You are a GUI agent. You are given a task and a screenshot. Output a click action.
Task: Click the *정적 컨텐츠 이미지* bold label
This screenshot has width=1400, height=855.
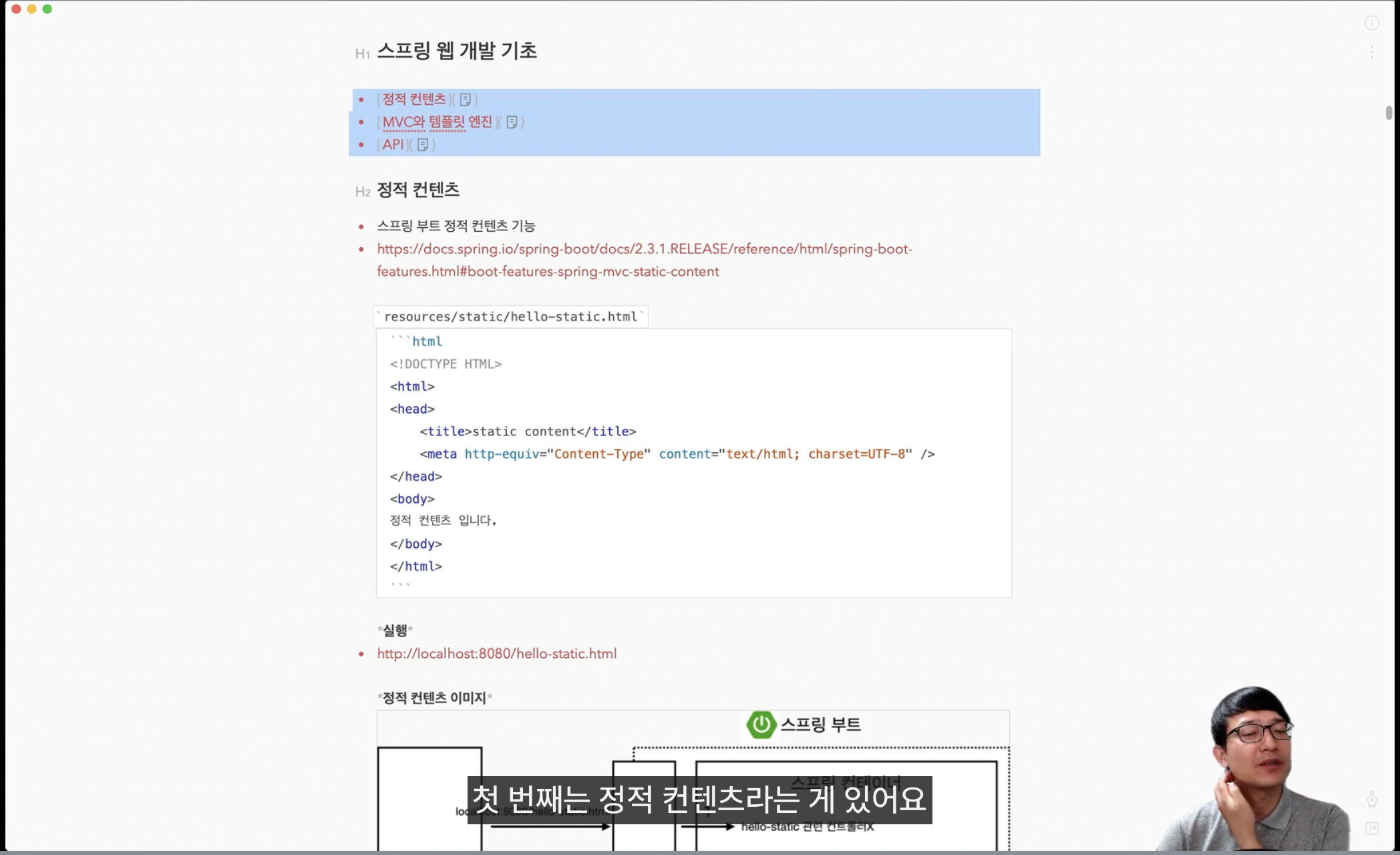click(x=435, y=697)
